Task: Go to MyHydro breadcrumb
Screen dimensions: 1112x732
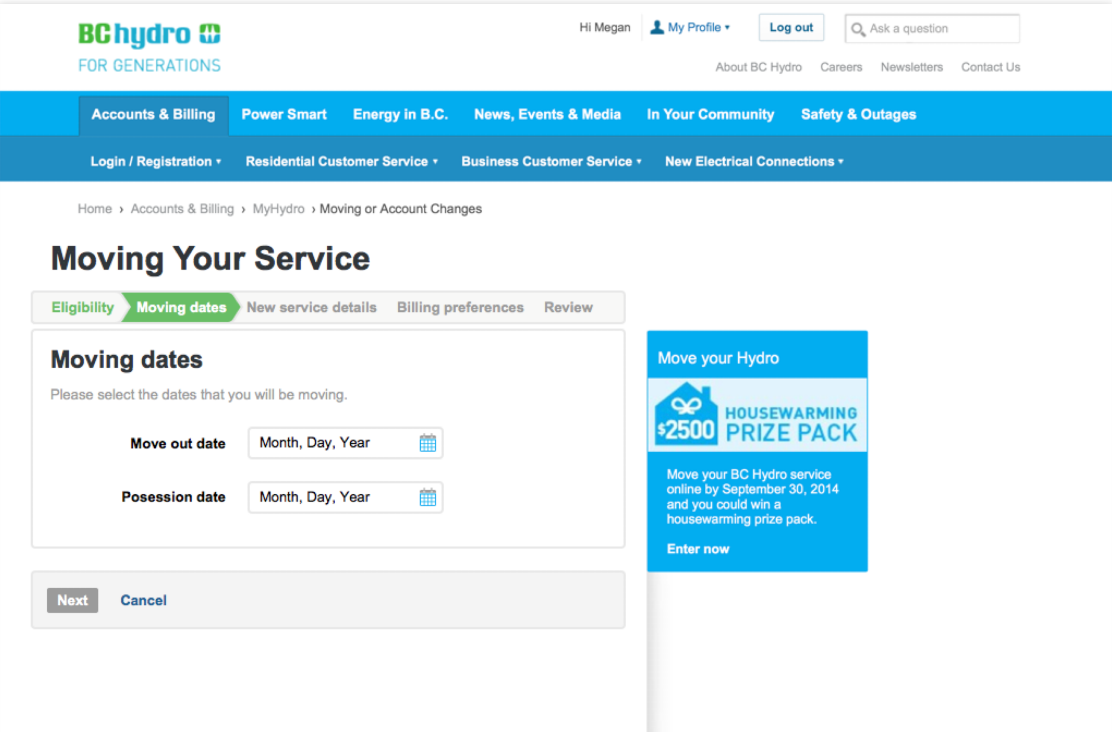Action: point(279,209)
